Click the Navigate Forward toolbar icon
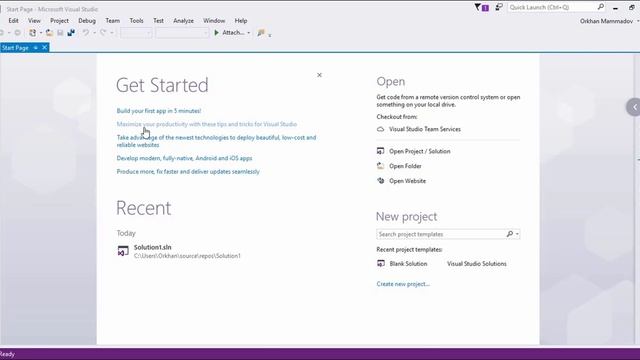The width and height of the screenshot is (640, 360). [x=17, y=33]
